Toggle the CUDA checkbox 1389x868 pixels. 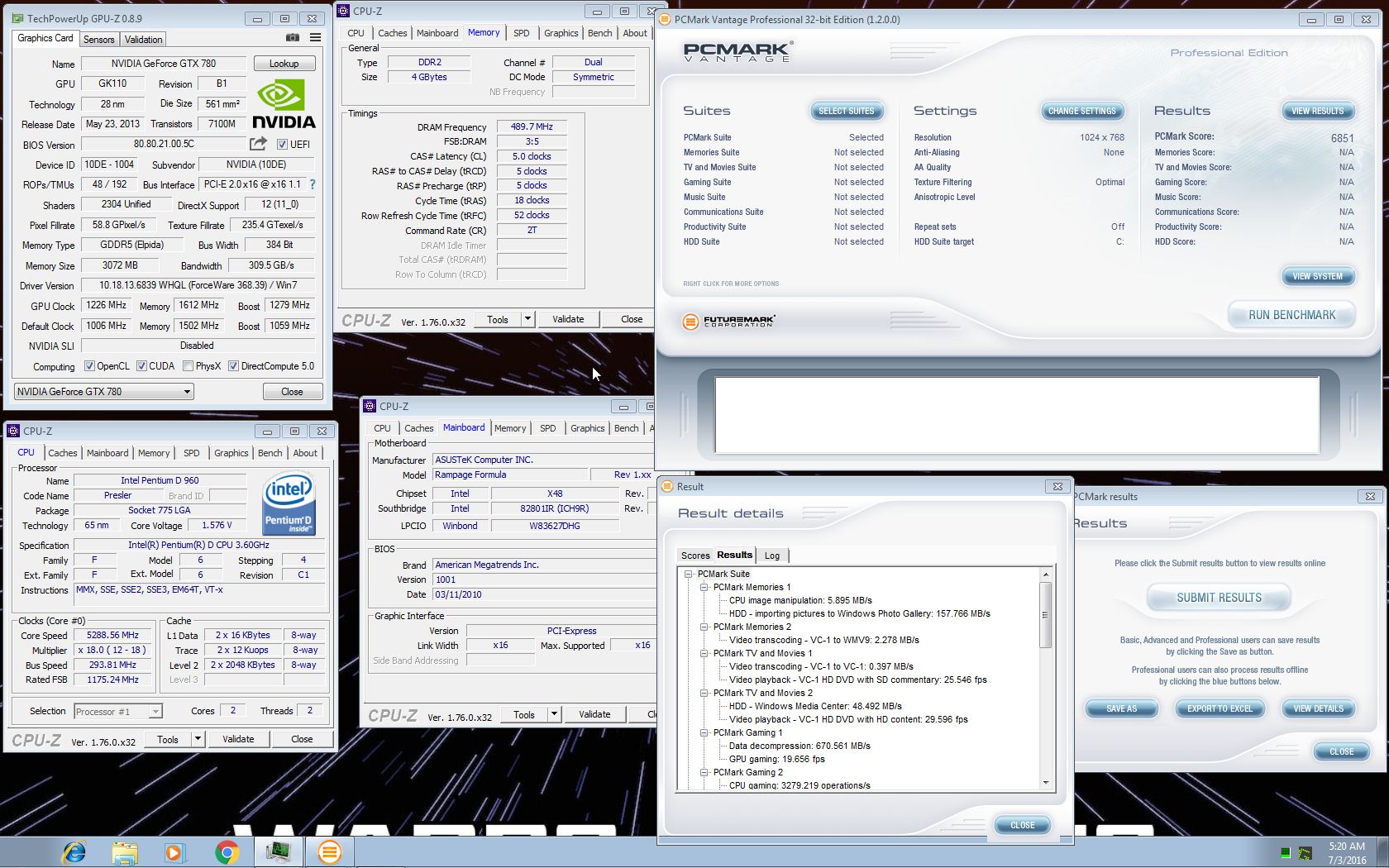tap(141, 366)
